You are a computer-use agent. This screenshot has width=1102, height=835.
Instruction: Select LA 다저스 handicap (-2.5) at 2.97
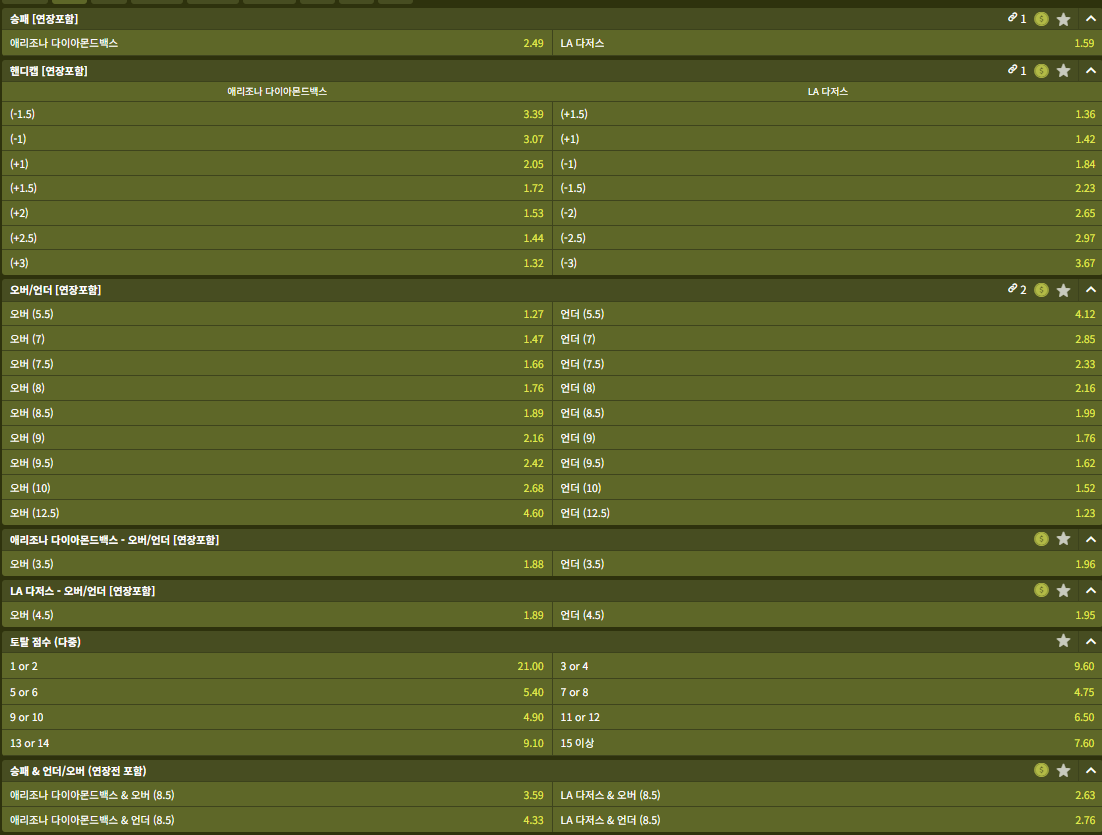pyautogui.click(x=827, y=238)
